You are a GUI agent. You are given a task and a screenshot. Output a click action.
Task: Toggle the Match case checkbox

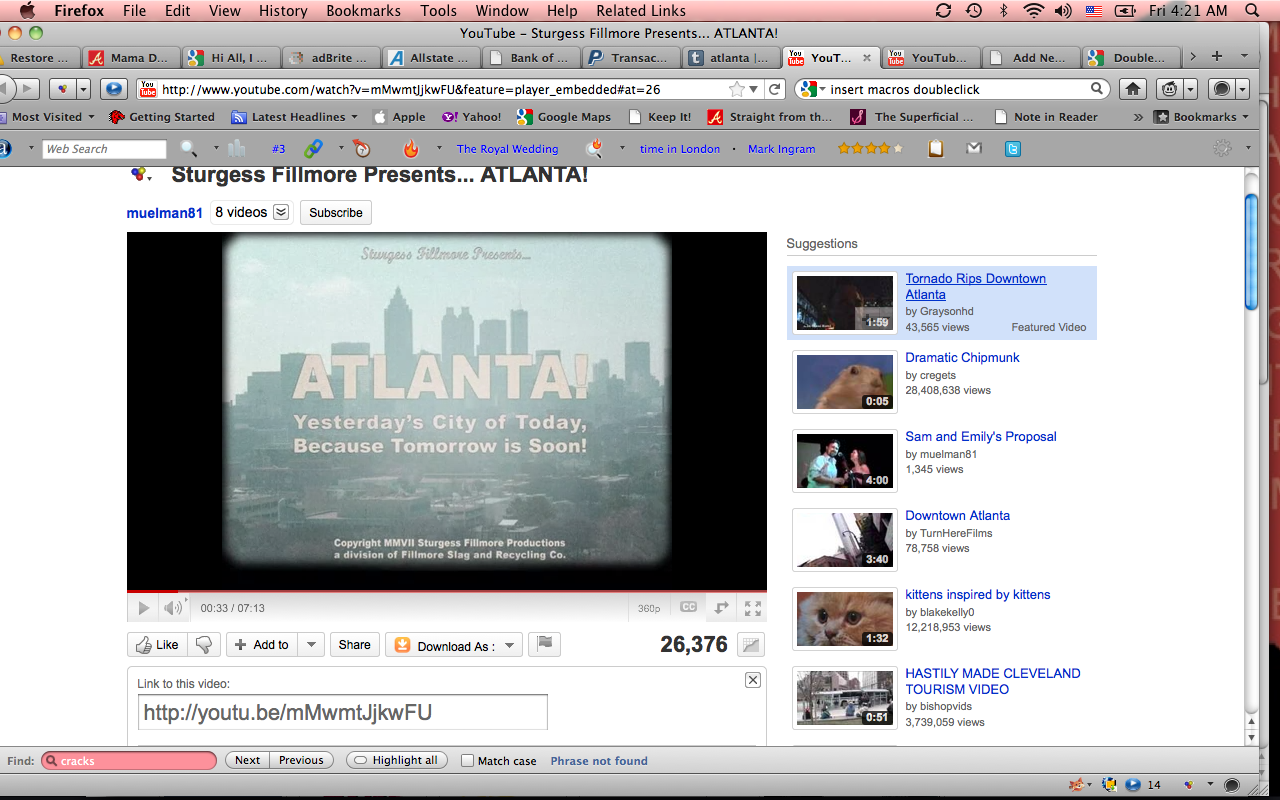click(x=467, y=761)
